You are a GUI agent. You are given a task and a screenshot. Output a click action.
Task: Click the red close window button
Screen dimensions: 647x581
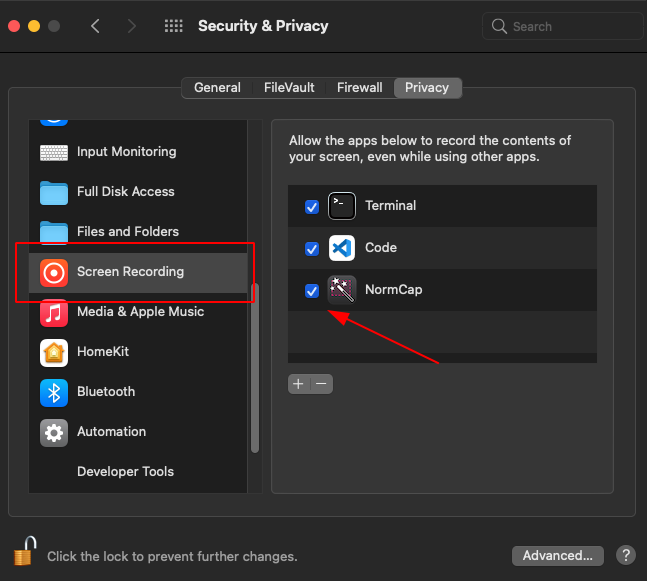14,26
